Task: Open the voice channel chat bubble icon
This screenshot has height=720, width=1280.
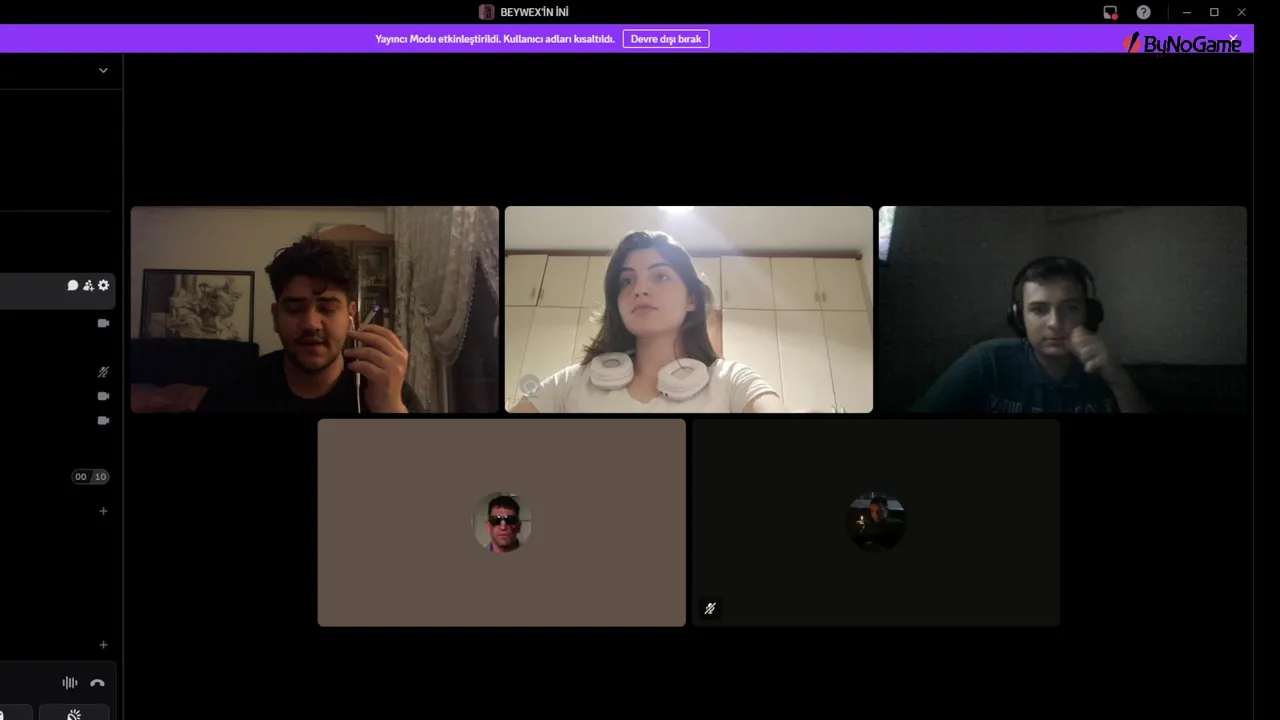Action: (73, 285)
